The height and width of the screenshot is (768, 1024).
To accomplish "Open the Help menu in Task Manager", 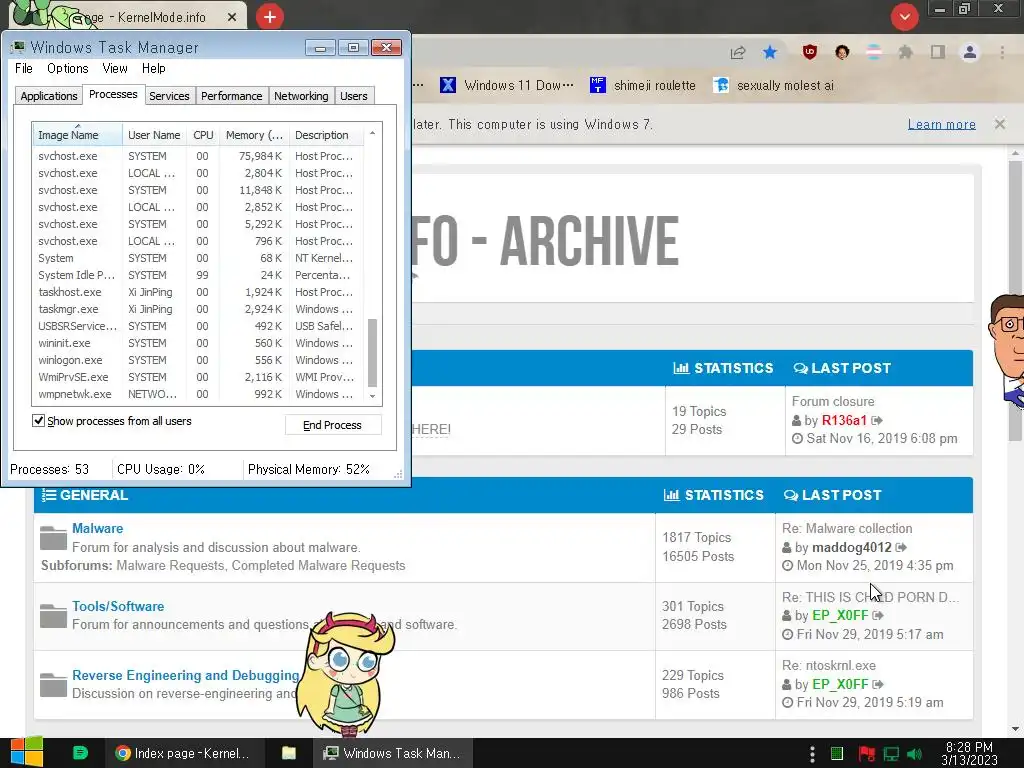I will coord(153,68).
